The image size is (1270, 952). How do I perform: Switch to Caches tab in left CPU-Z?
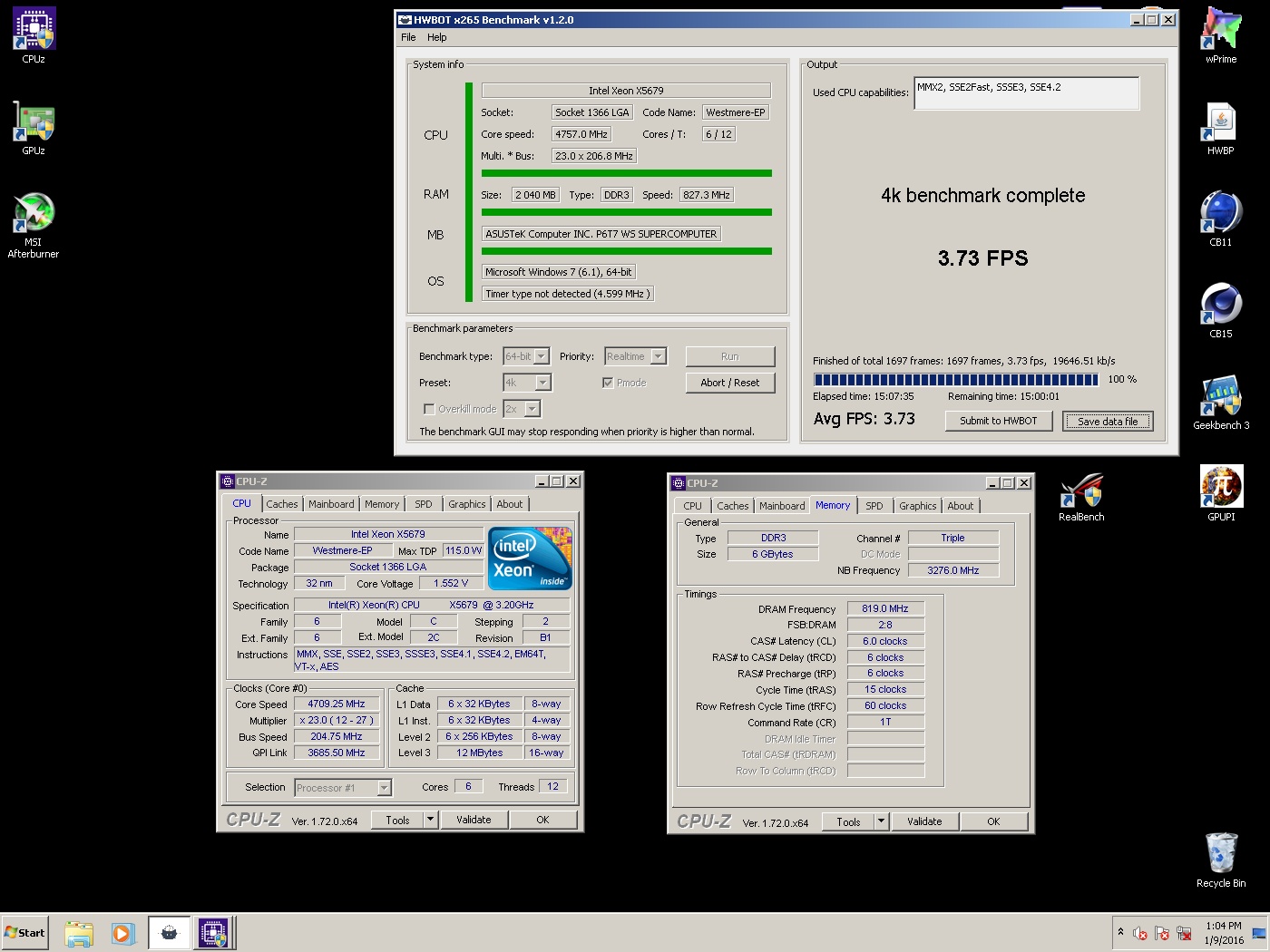(281, 504)
